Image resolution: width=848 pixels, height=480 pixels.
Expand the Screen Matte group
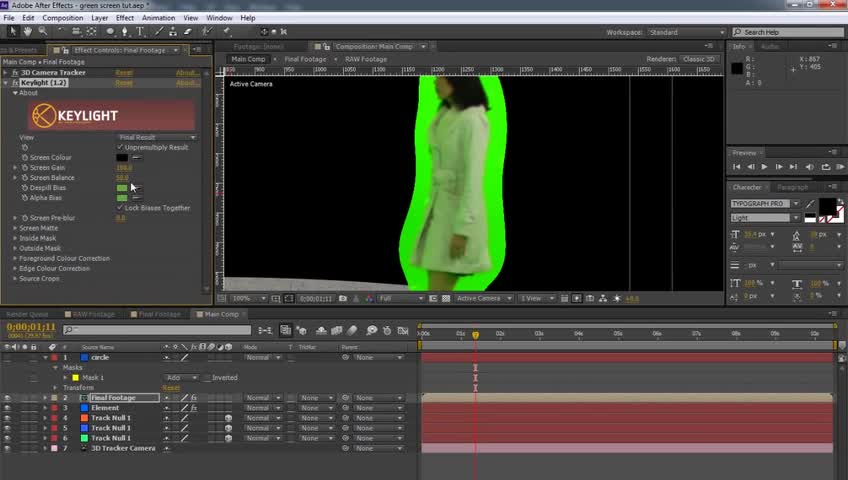[15, 228]
